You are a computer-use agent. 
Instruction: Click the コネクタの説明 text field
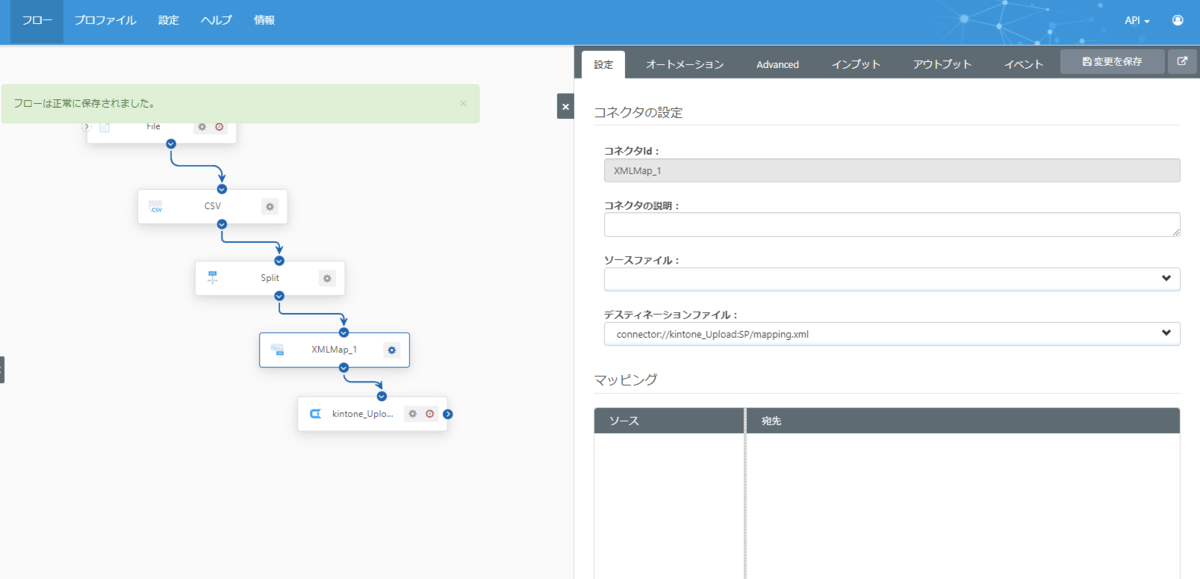pyautogui.click(x=891, y=224)
